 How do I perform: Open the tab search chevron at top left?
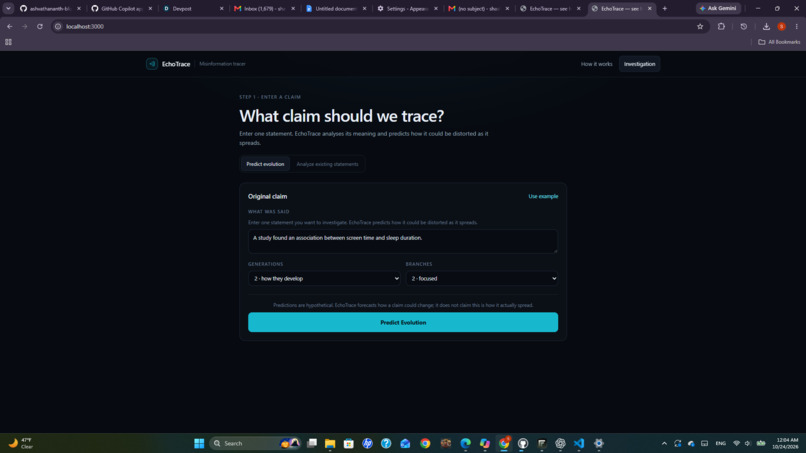(8, 8)
